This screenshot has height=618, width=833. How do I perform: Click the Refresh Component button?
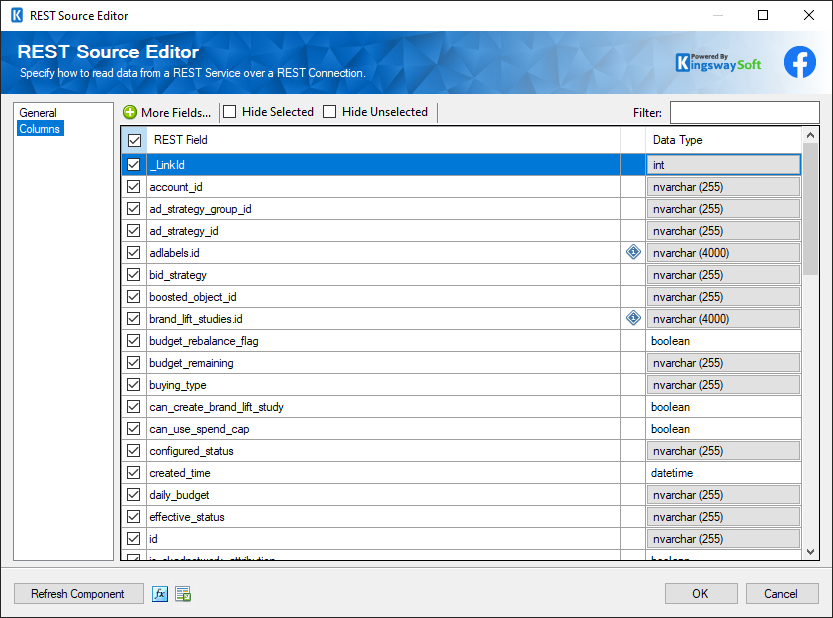(x=79, y=594)
